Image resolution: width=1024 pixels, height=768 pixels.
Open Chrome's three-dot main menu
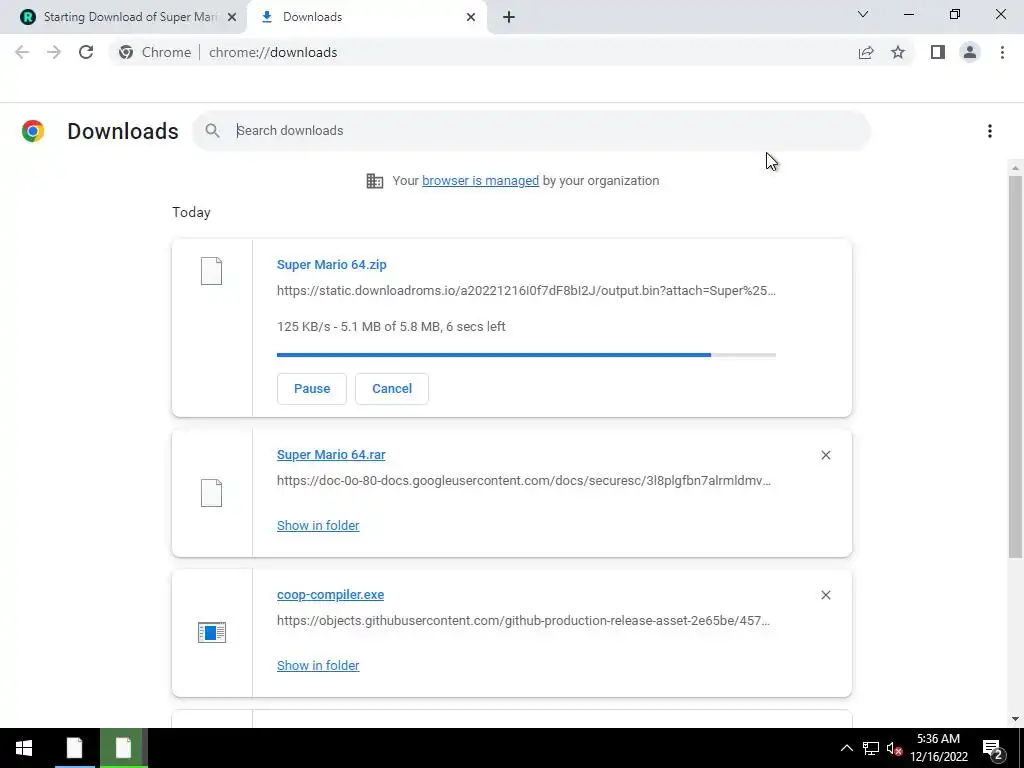pyautogui.click(x=1002, y=52)
